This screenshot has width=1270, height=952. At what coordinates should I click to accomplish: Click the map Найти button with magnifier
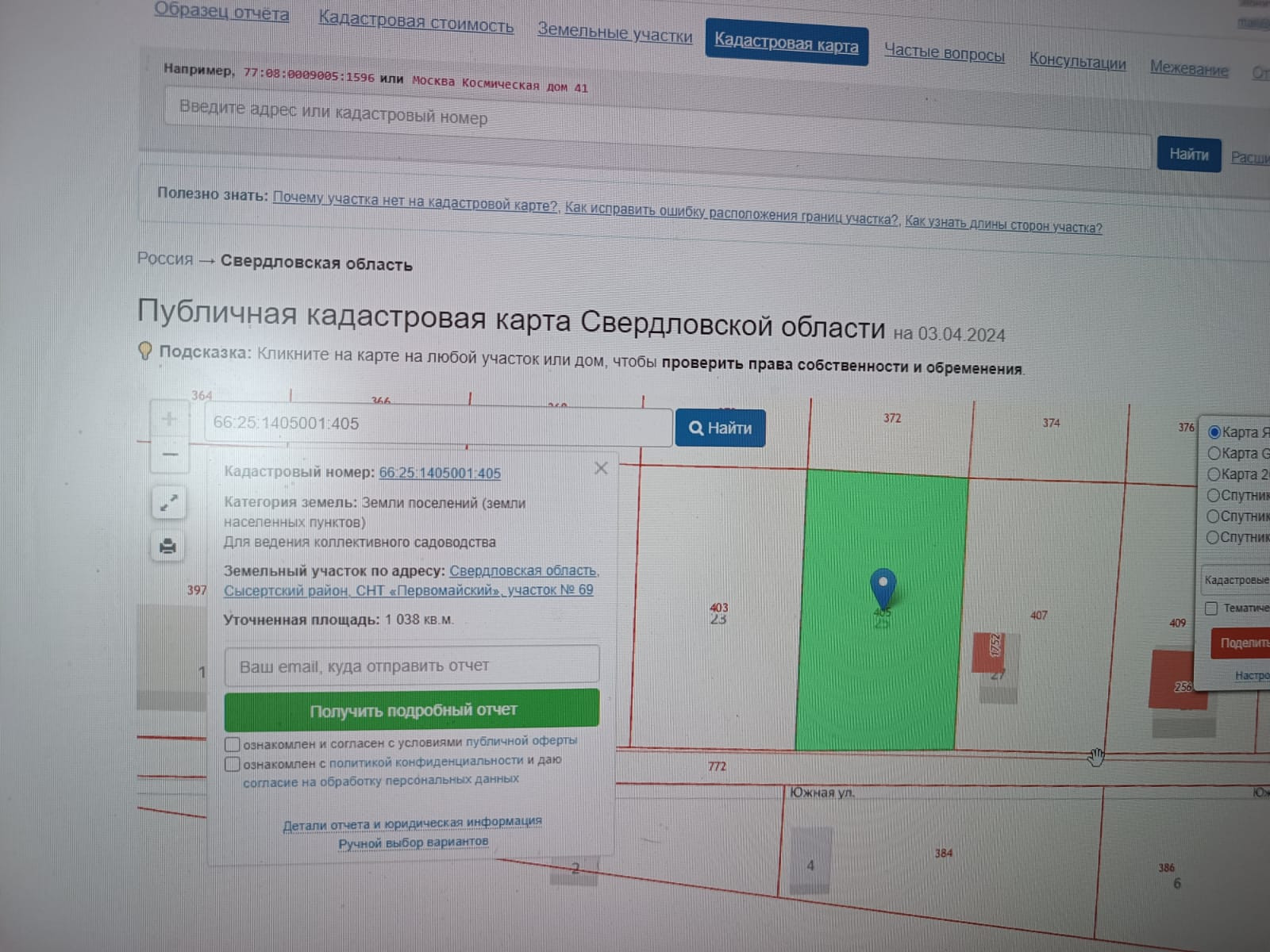pos(720,428)
